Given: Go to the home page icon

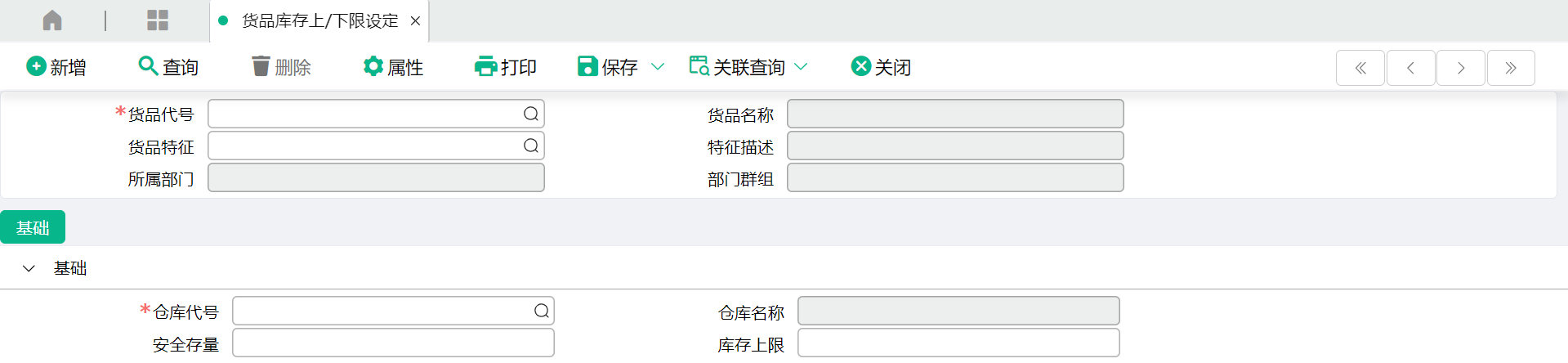Looking at the screenshot, I should (52, 20).
